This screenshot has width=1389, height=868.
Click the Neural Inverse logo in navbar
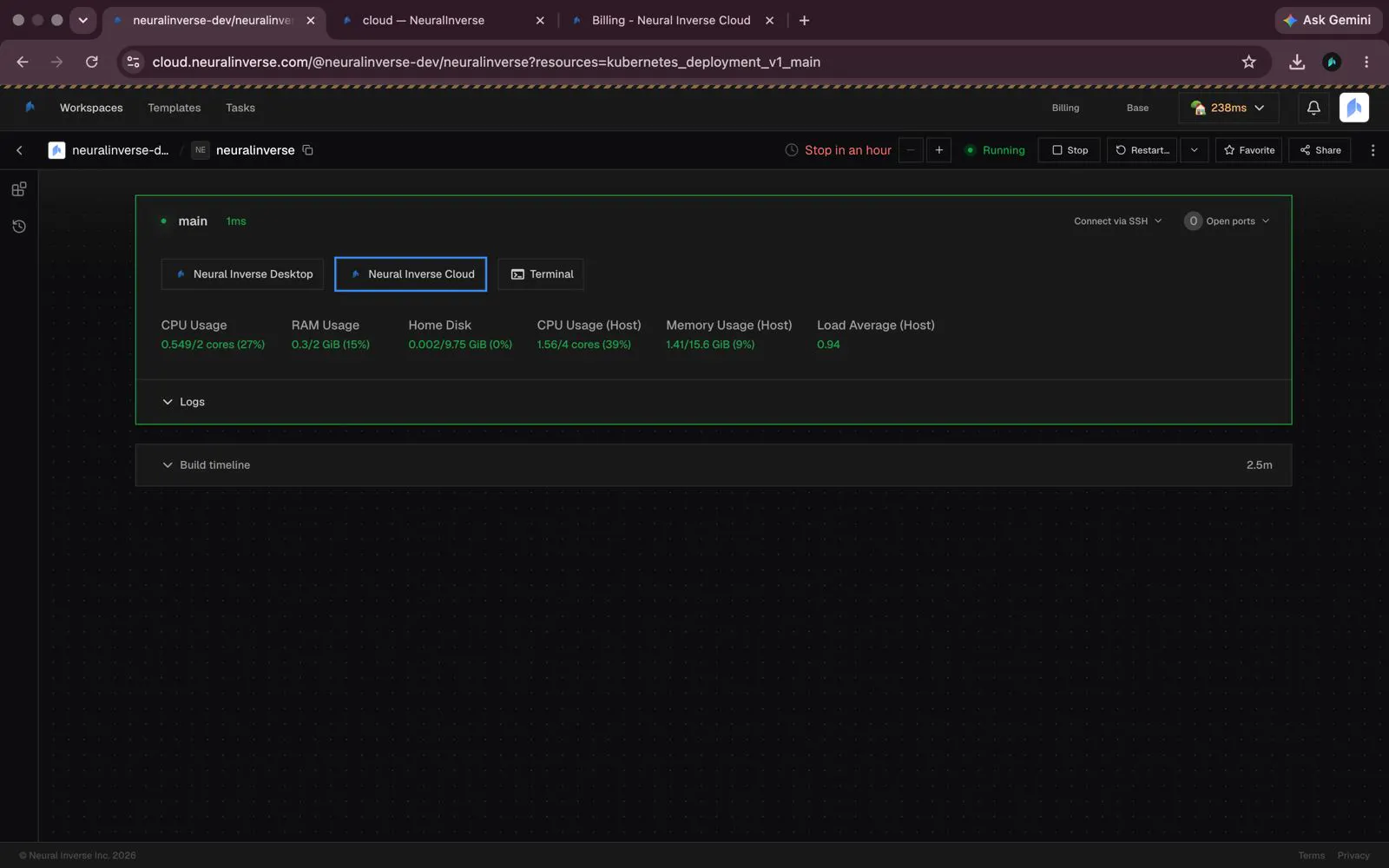tap(30, 108)
